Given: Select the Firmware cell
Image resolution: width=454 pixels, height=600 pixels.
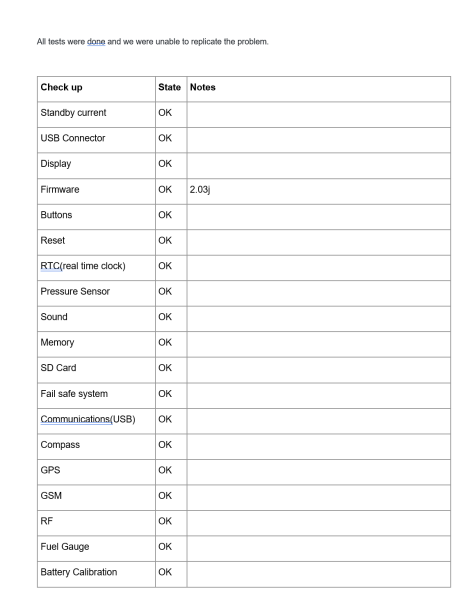Looking at the screenshot, I should coord(96,191).
